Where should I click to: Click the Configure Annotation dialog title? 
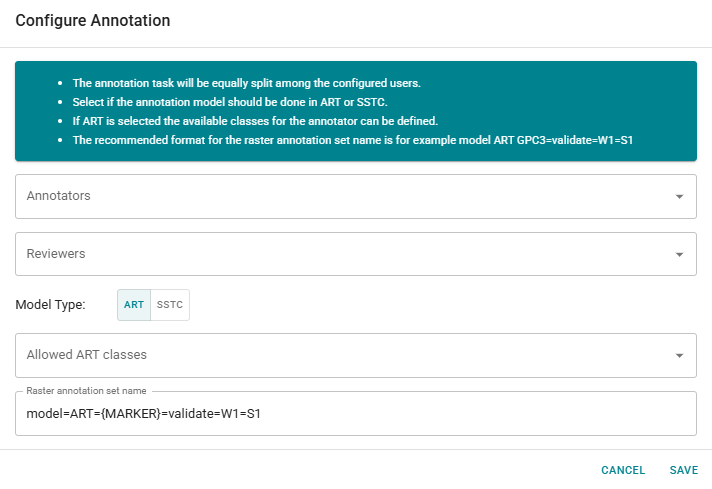pos(93,21)
